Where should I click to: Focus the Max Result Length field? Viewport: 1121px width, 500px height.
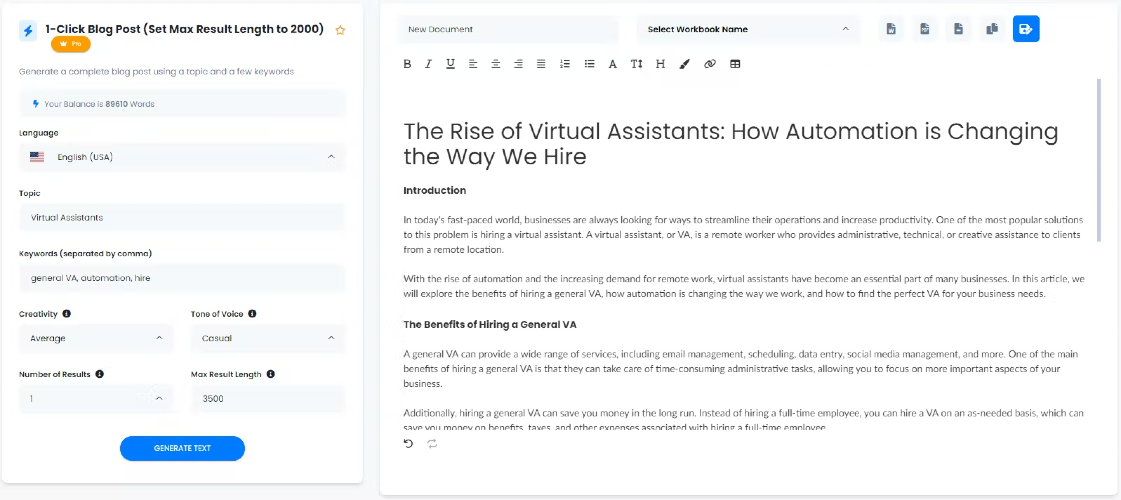click(x=268, y=398)
